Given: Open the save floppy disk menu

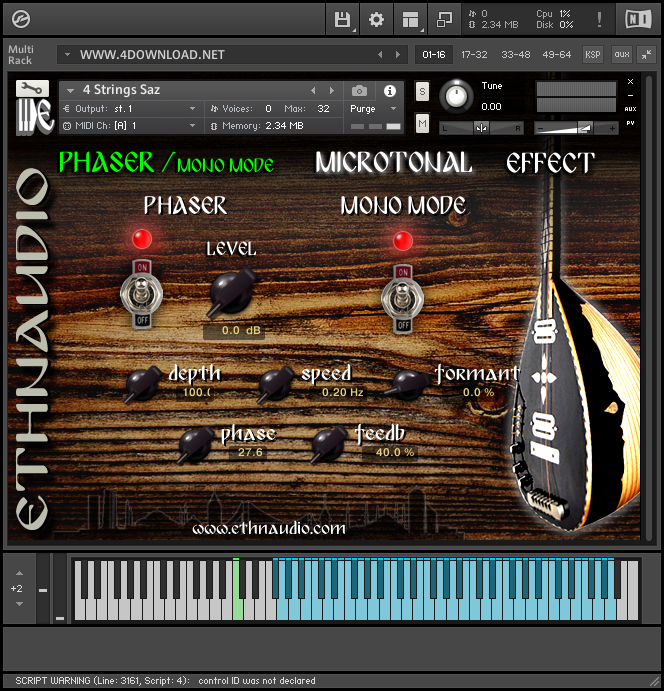Looking at the screenshot, I should [342, 19].
